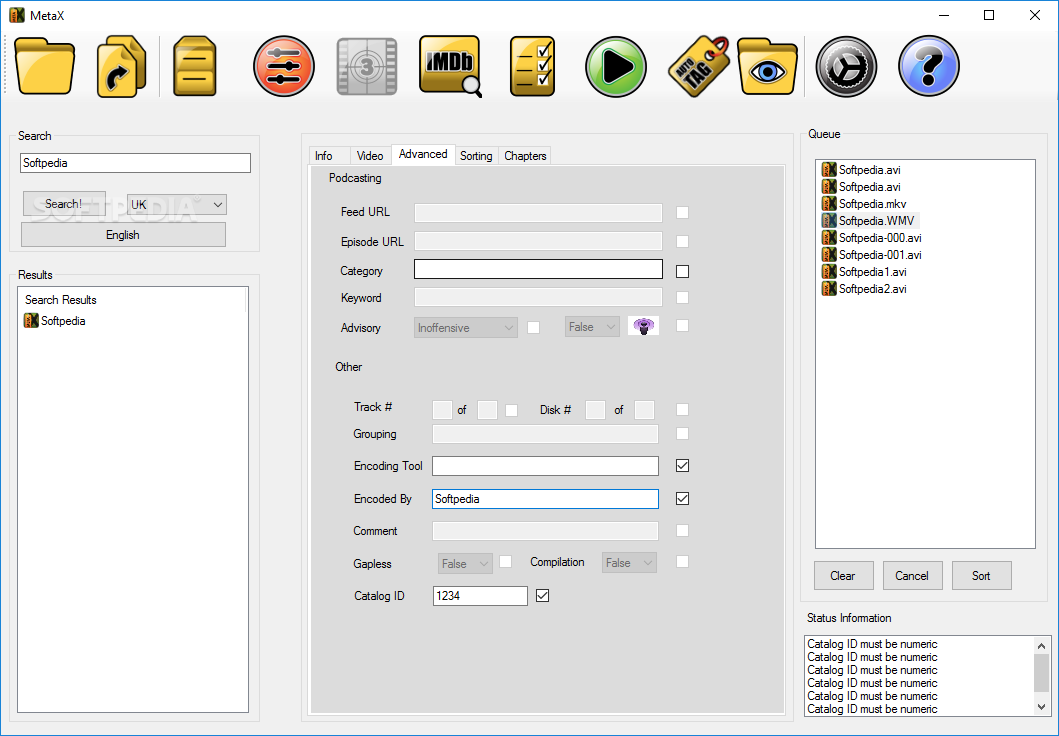Screen dimensions: 1059x736
Task: Switch to the Video tab
Action: (370, 155)
